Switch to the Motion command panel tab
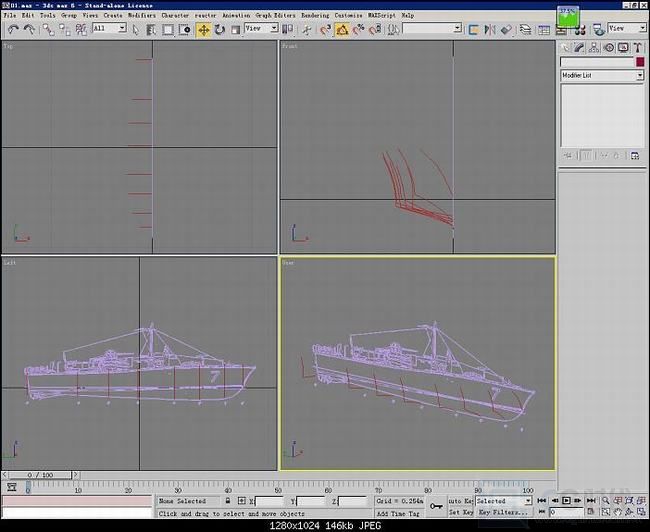This screenshot has width=650, height=532. coord(609,48)
